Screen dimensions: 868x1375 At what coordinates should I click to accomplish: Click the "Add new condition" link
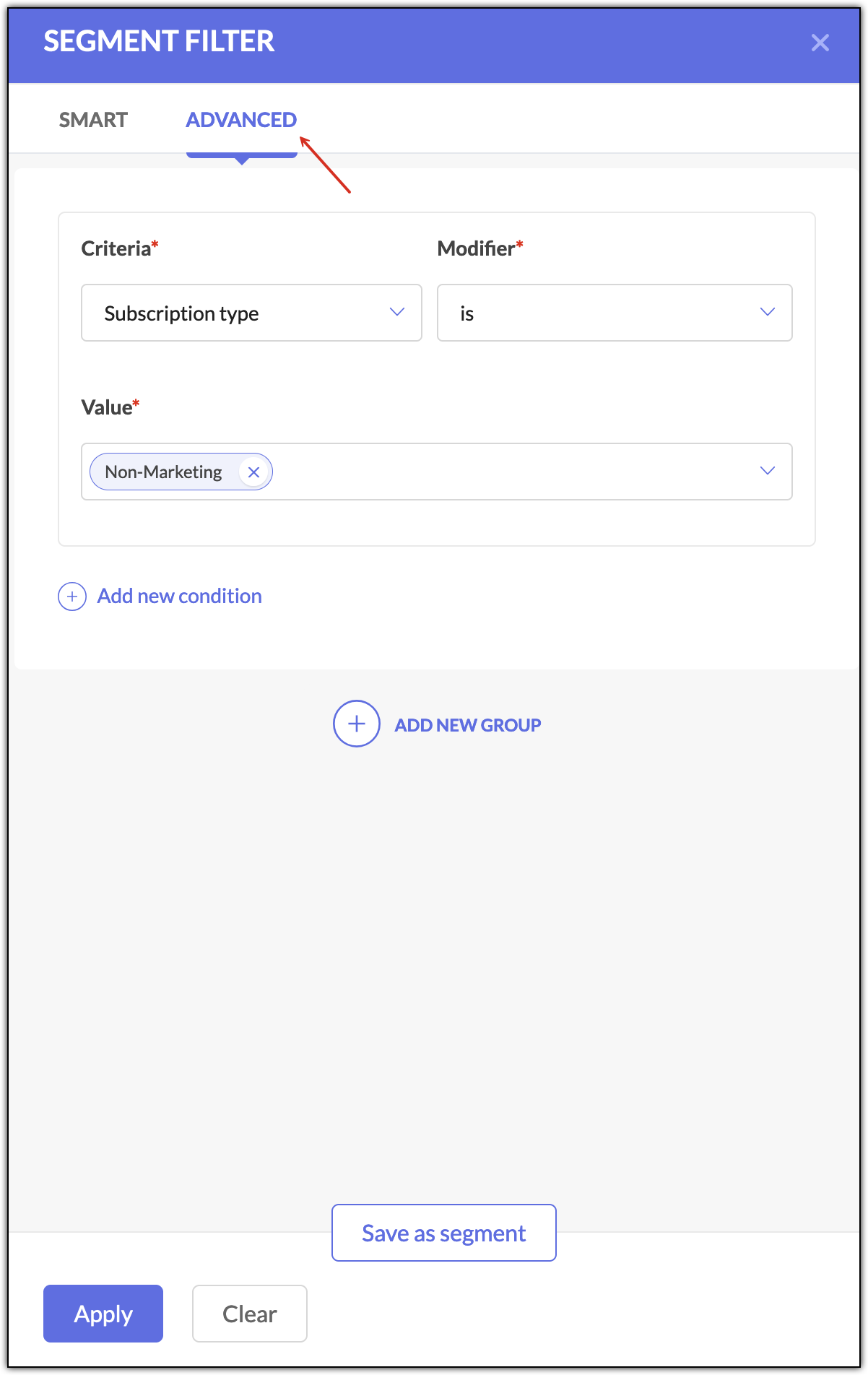coord(180,597)
